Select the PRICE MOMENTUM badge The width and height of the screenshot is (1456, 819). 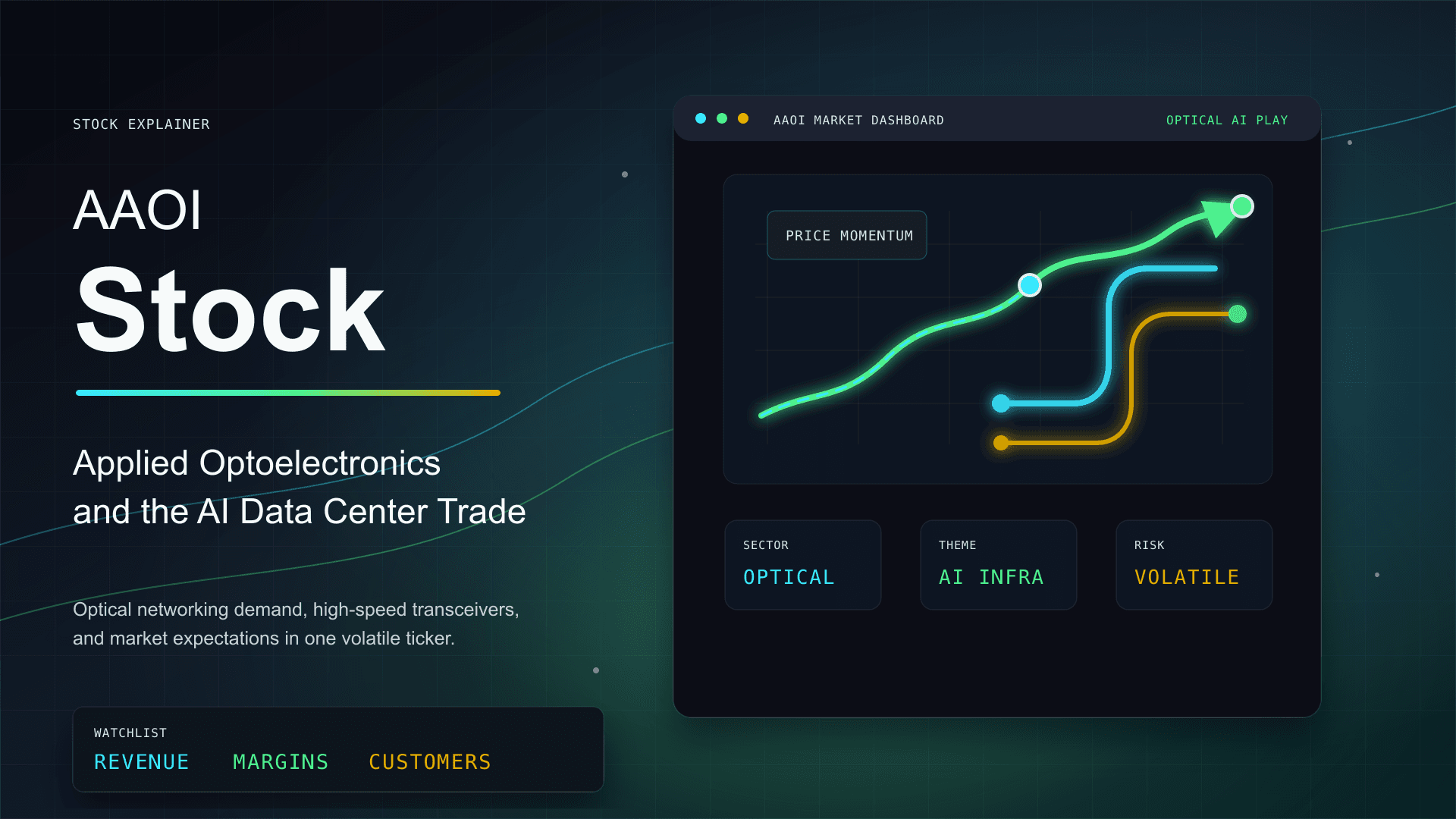point(847,235)
